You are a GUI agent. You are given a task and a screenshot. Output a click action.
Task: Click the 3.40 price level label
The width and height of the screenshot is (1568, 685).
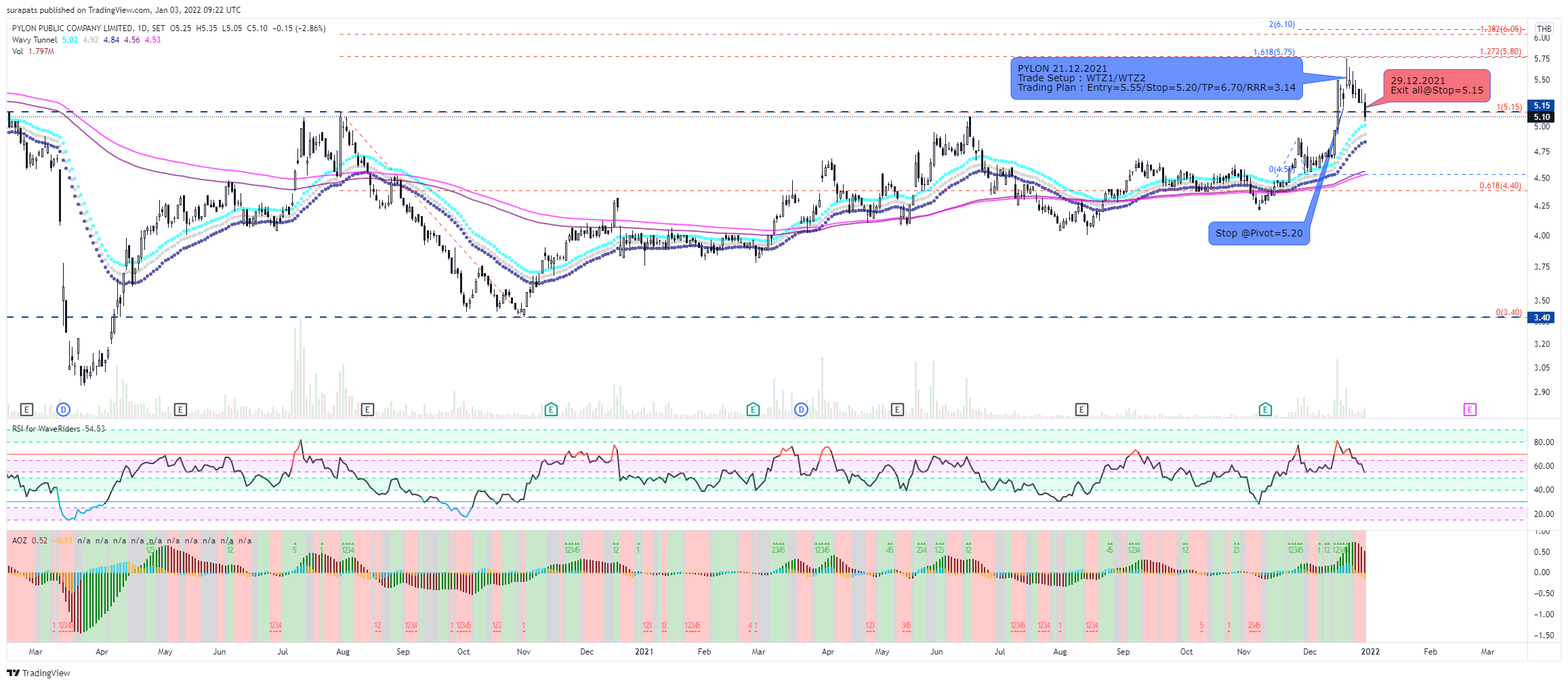1542,318
